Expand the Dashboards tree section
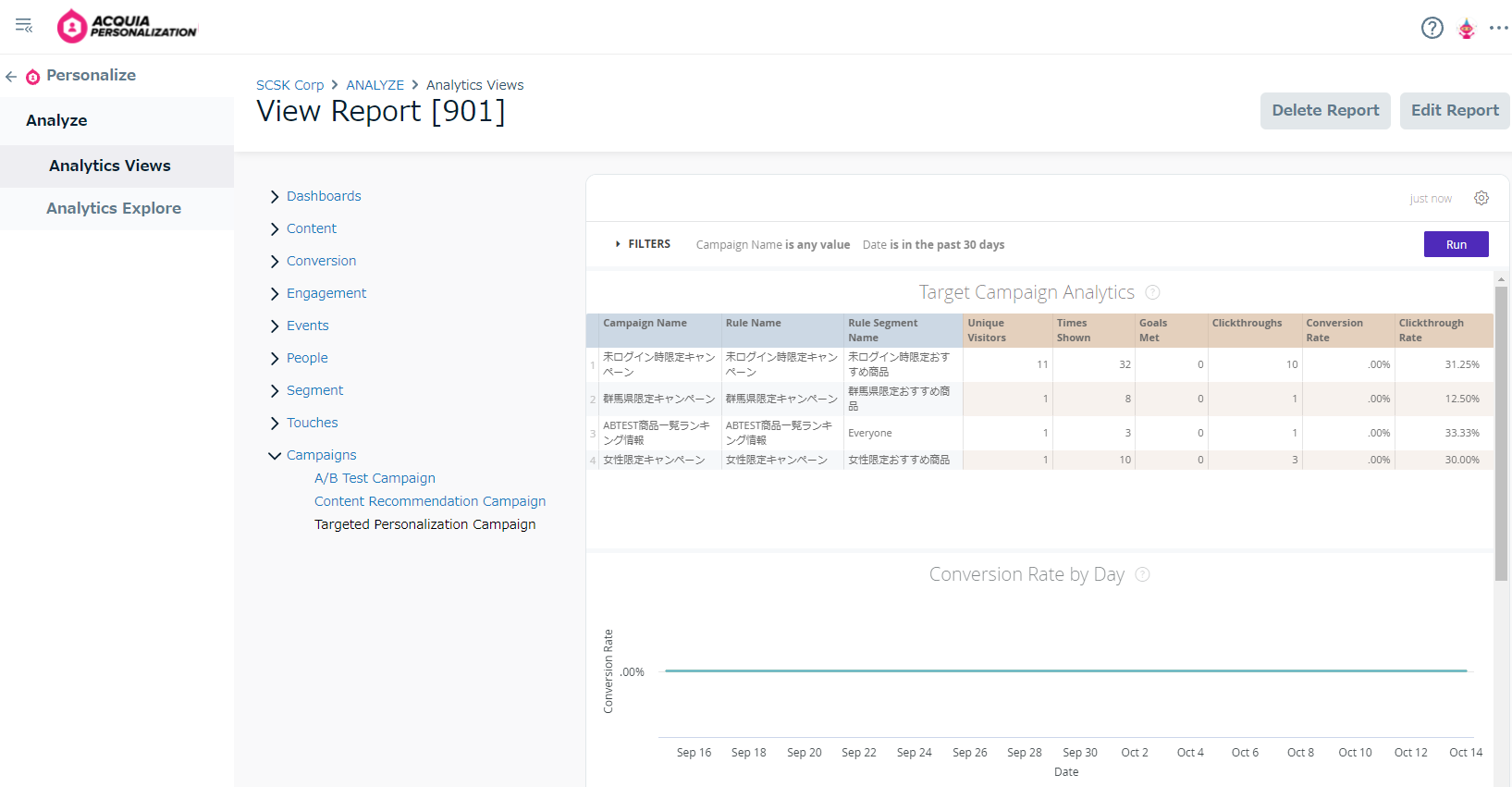This screenshot has height=787, width=1512. [x=275, y=197]
